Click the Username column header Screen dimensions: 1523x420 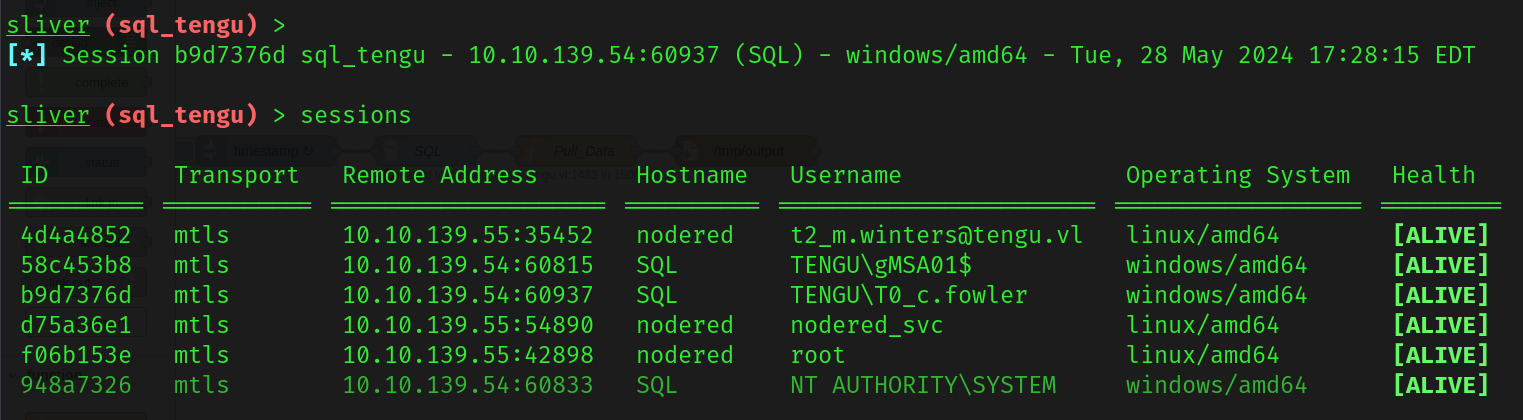845,176
